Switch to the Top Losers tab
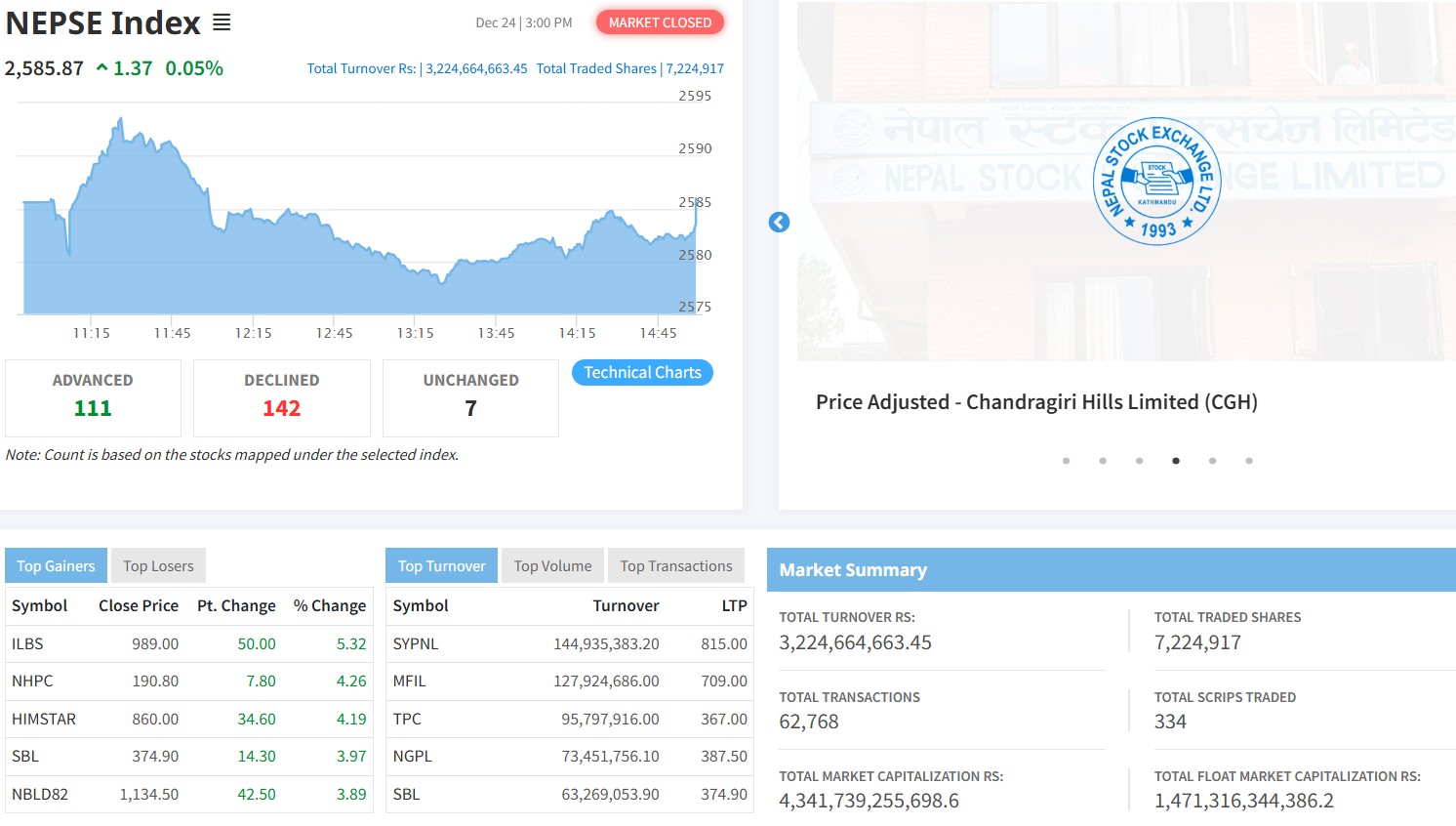The width and height of the screenshot is (1456, 826). pyautogui.click(x=158, y=566)
